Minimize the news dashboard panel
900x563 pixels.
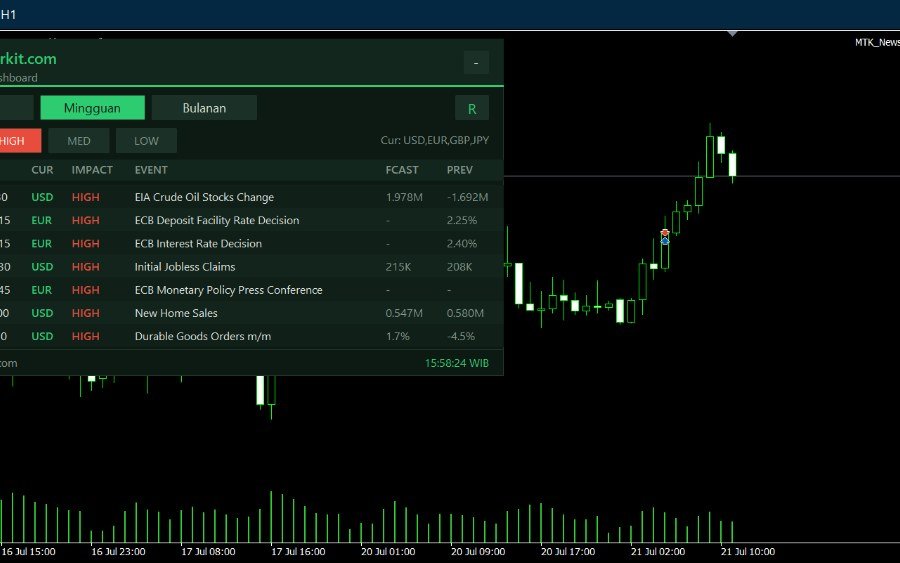click(x=476, y=63)
